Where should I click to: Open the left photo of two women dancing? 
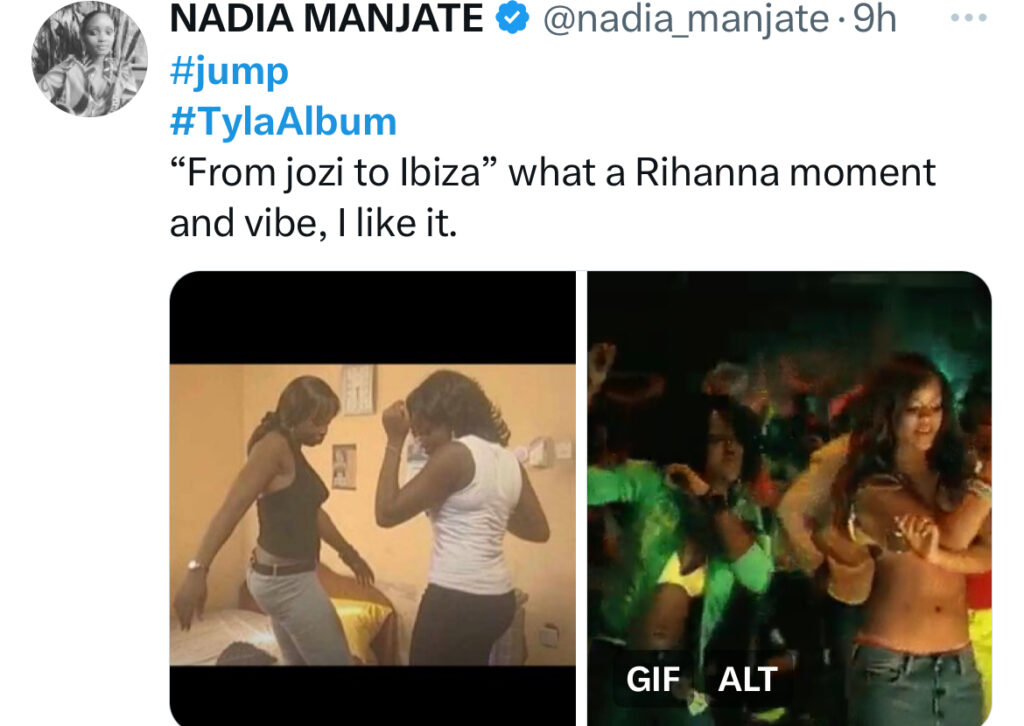pyautogui.click(x=373, y=498)
